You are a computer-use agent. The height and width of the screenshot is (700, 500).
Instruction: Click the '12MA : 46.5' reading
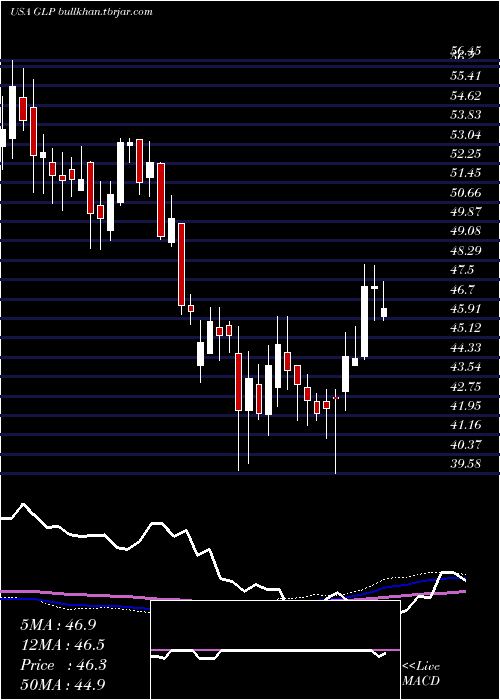click(x=62, y=645)
